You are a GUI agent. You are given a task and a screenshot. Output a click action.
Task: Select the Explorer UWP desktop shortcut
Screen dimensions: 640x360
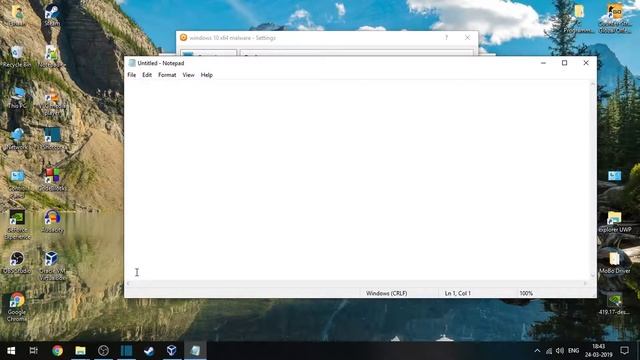click(x=615, y=222)
